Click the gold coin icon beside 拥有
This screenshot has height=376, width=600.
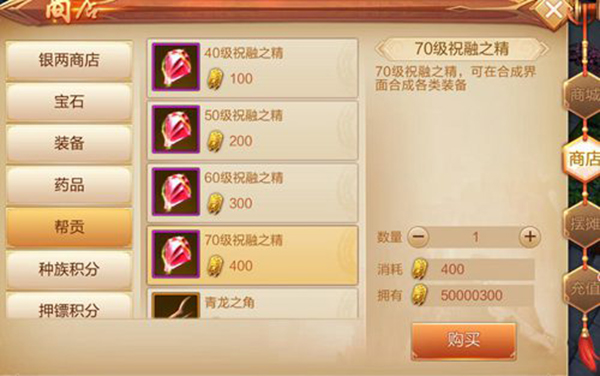tap(420, 295)
